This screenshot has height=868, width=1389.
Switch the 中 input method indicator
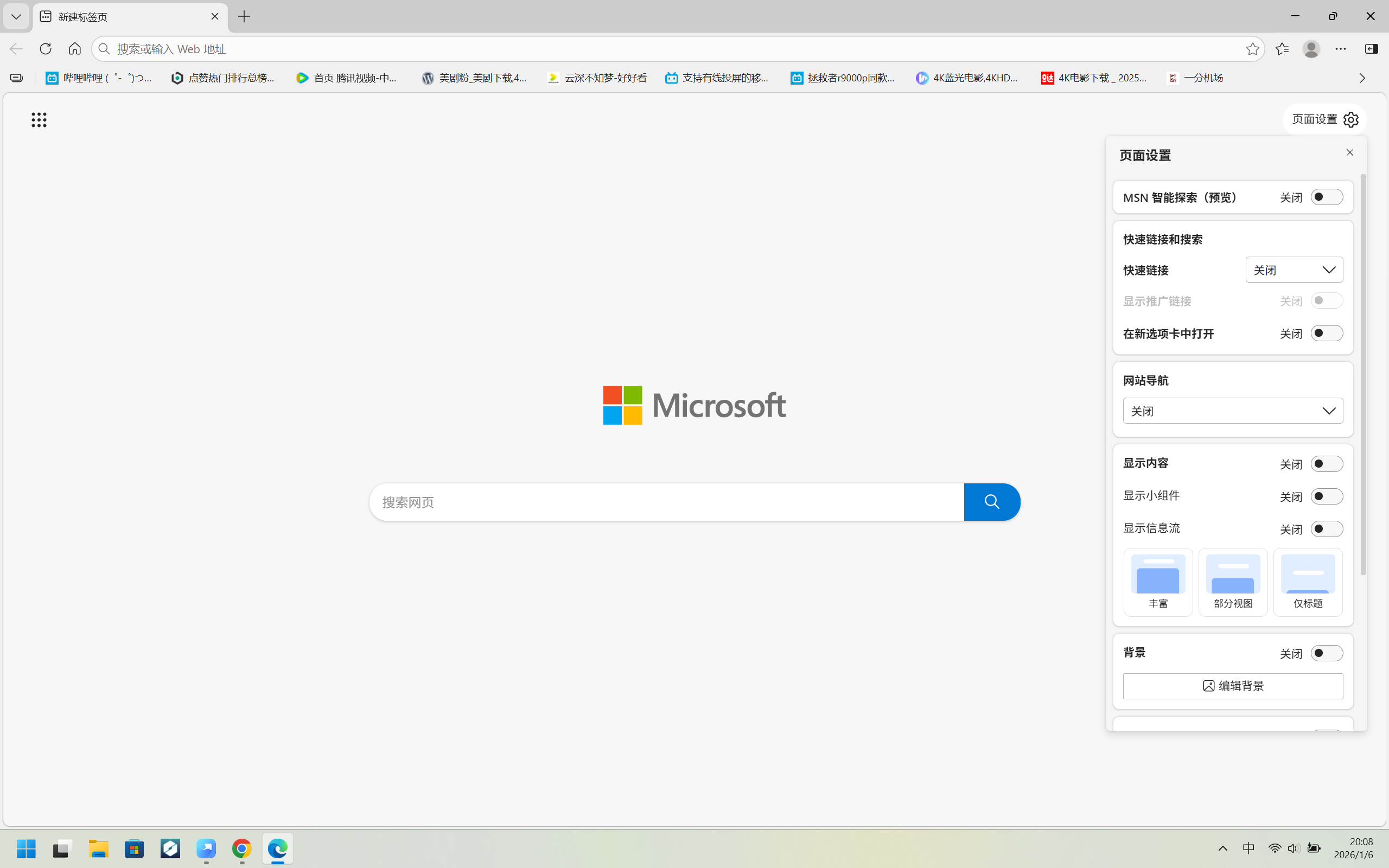(x=1248, y=848)
